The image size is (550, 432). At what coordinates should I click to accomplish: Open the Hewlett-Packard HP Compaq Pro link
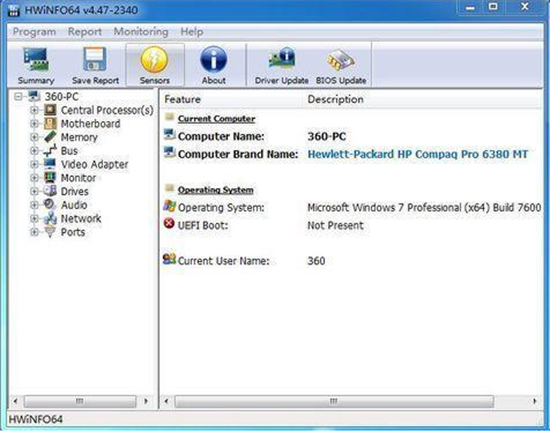(418, 154)
